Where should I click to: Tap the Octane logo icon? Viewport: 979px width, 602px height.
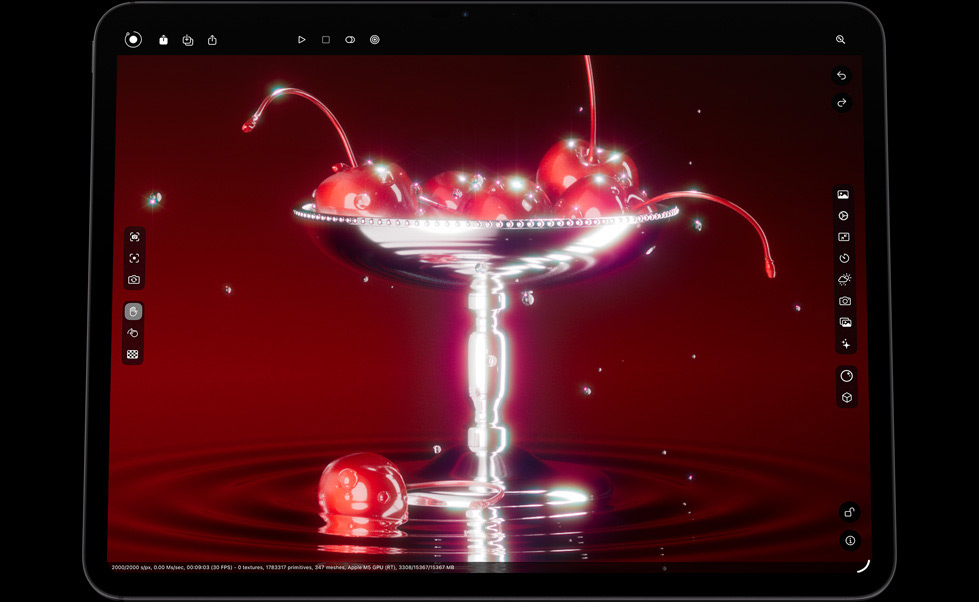point(133,40)
